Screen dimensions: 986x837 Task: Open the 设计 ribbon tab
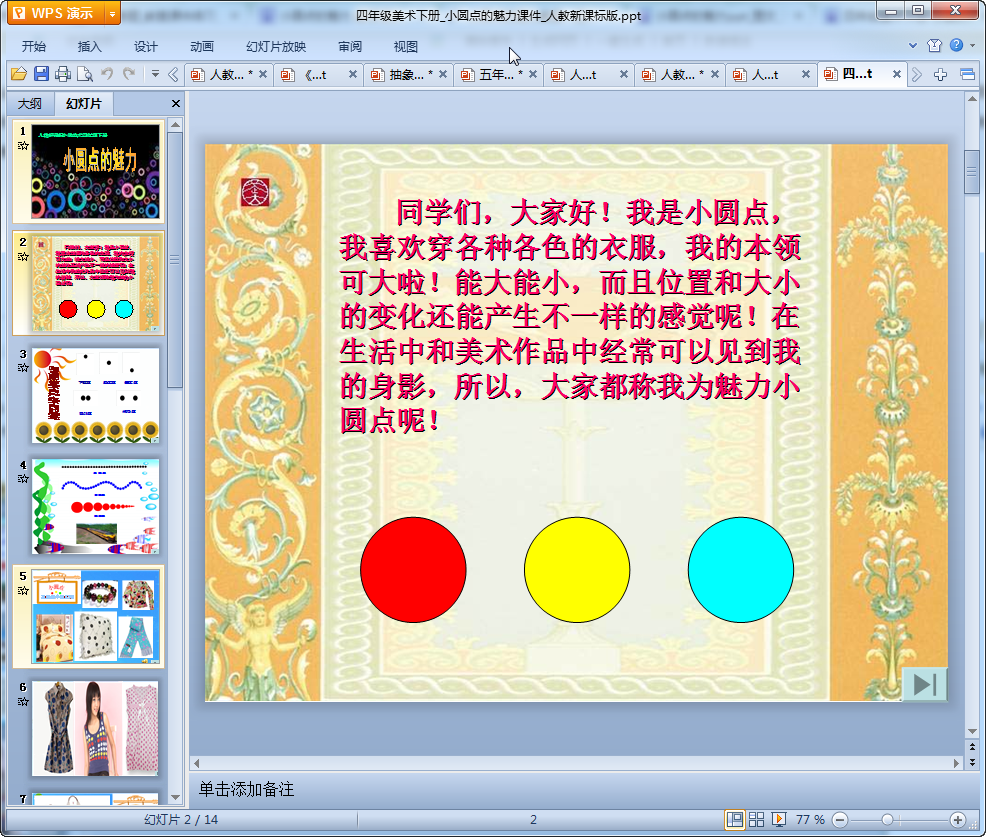pos(145,46)
